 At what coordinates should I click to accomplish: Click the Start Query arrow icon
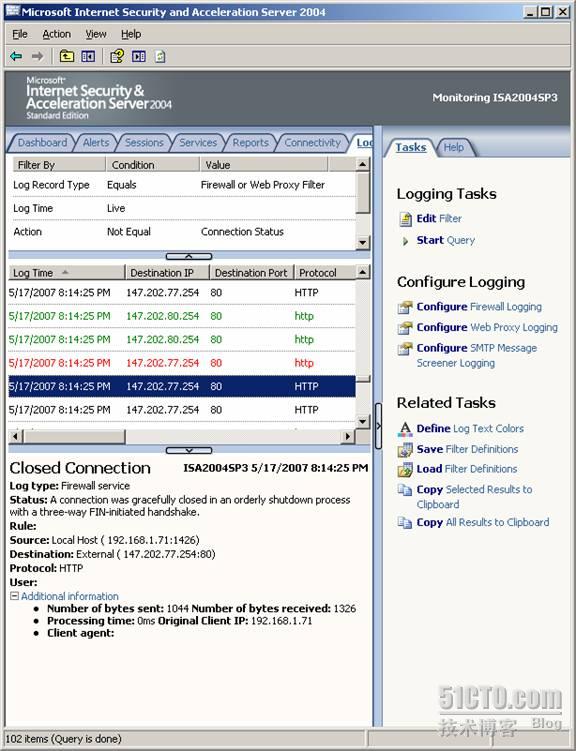pyautogui.click(x=406, y=241)
